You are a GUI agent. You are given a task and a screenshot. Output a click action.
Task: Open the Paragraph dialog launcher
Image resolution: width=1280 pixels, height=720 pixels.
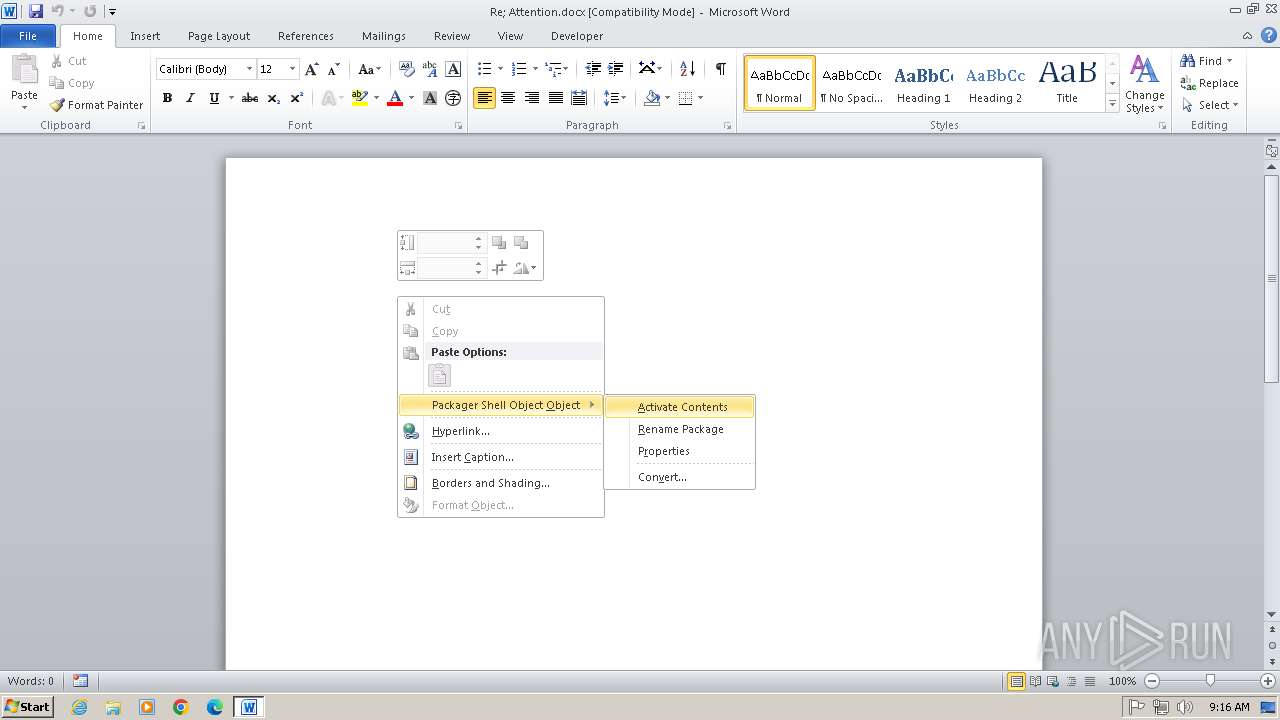[x=730, y=126]
